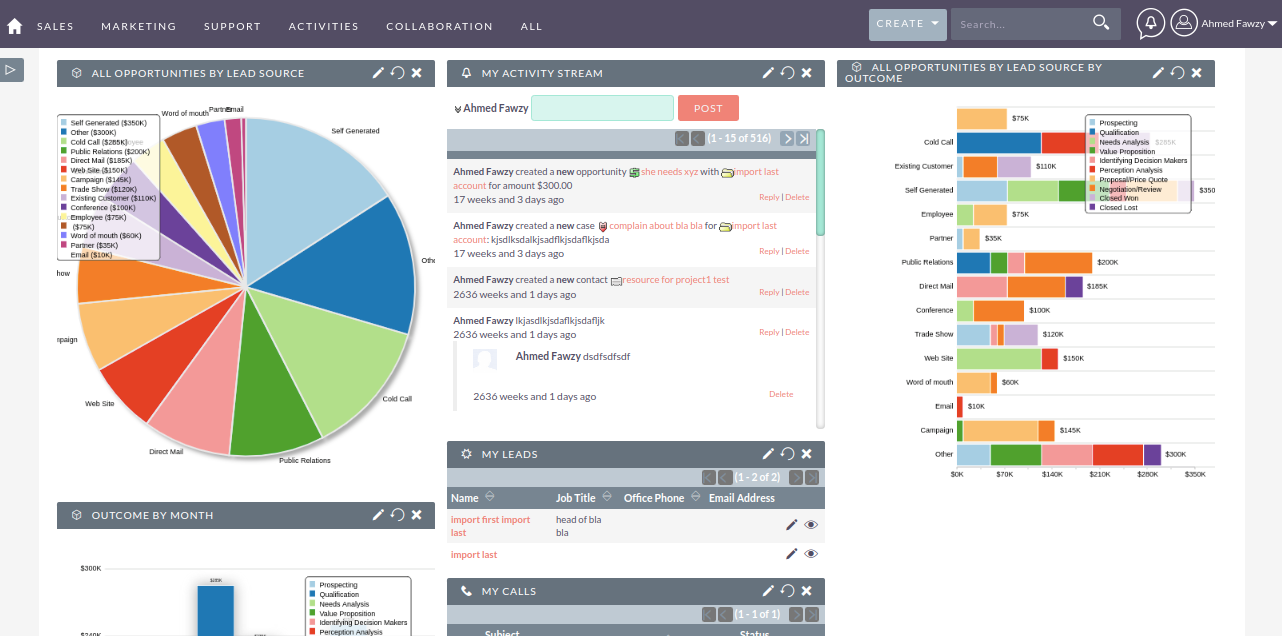The image size is (1282, 636).
Task: Go to previous page of activity stream
Action: 698,139
